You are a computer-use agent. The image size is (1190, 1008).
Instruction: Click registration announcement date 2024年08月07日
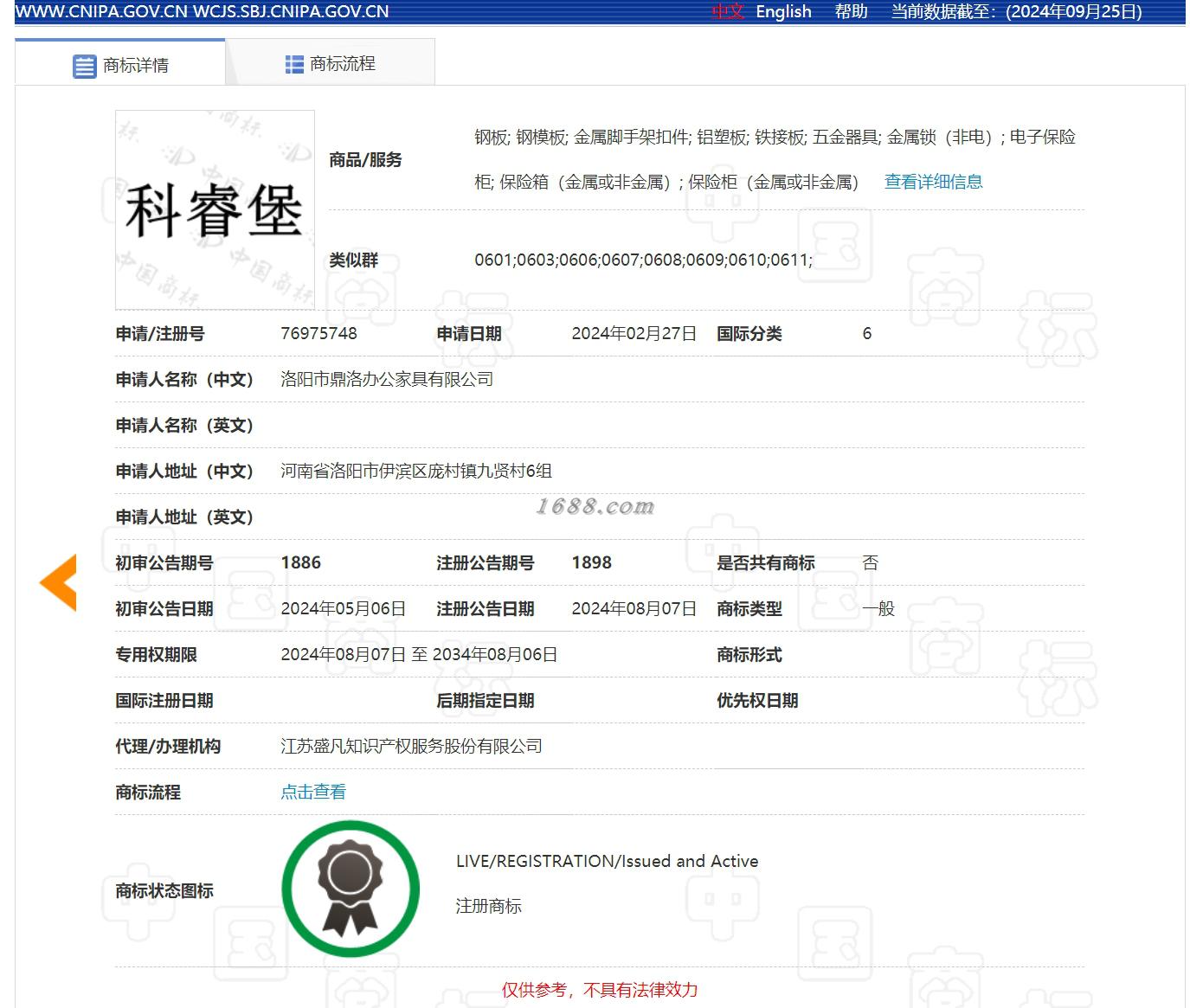634,608
